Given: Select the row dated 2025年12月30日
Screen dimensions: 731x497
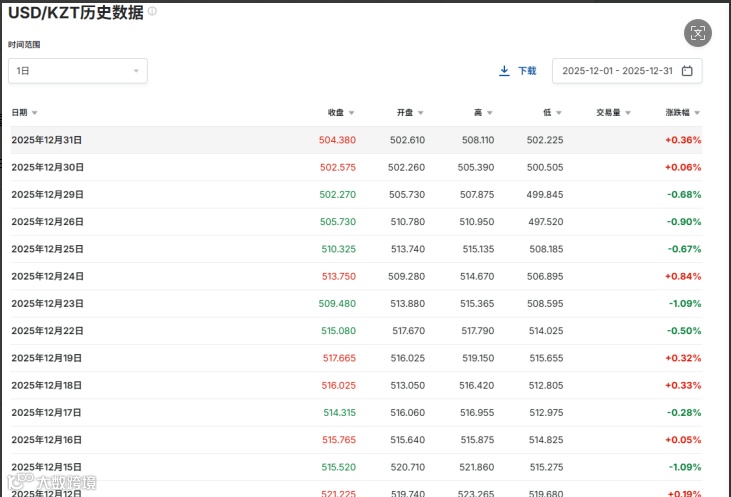Looking at the screenshot, I should pyautogui.click(x=357, y=167).
